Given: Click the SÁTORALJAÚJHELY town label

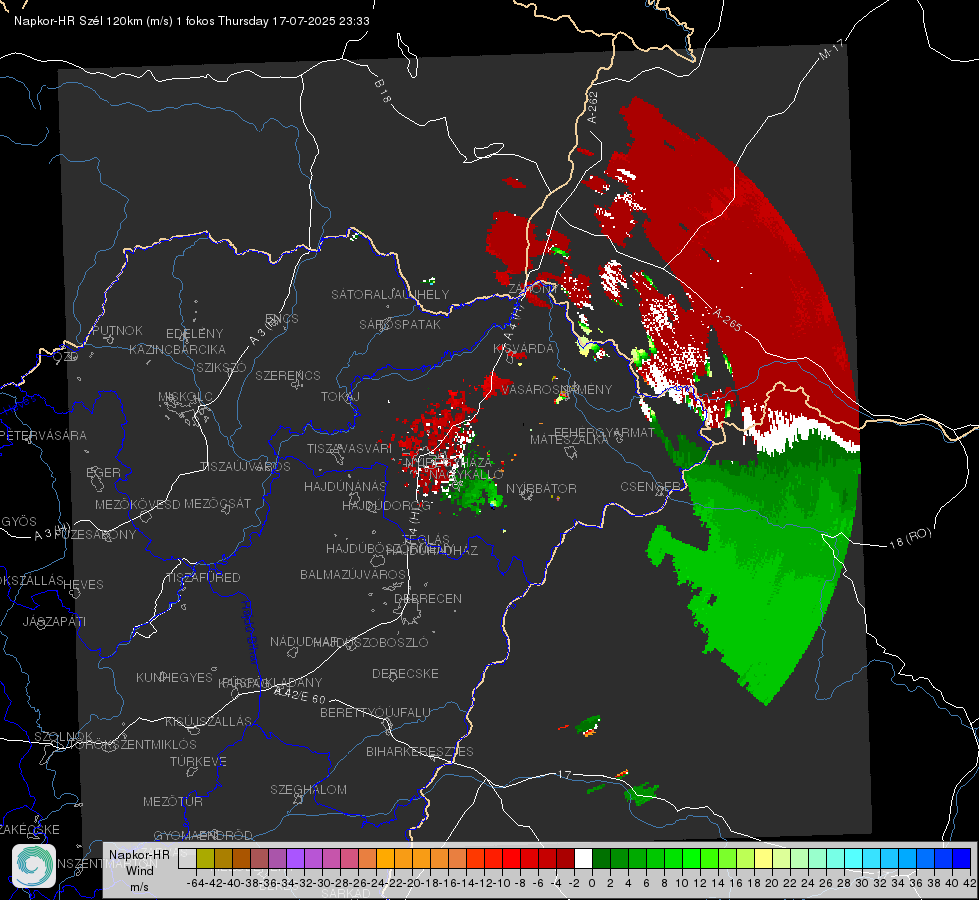Looking at the screenshot, I should (x=390, y=294).
